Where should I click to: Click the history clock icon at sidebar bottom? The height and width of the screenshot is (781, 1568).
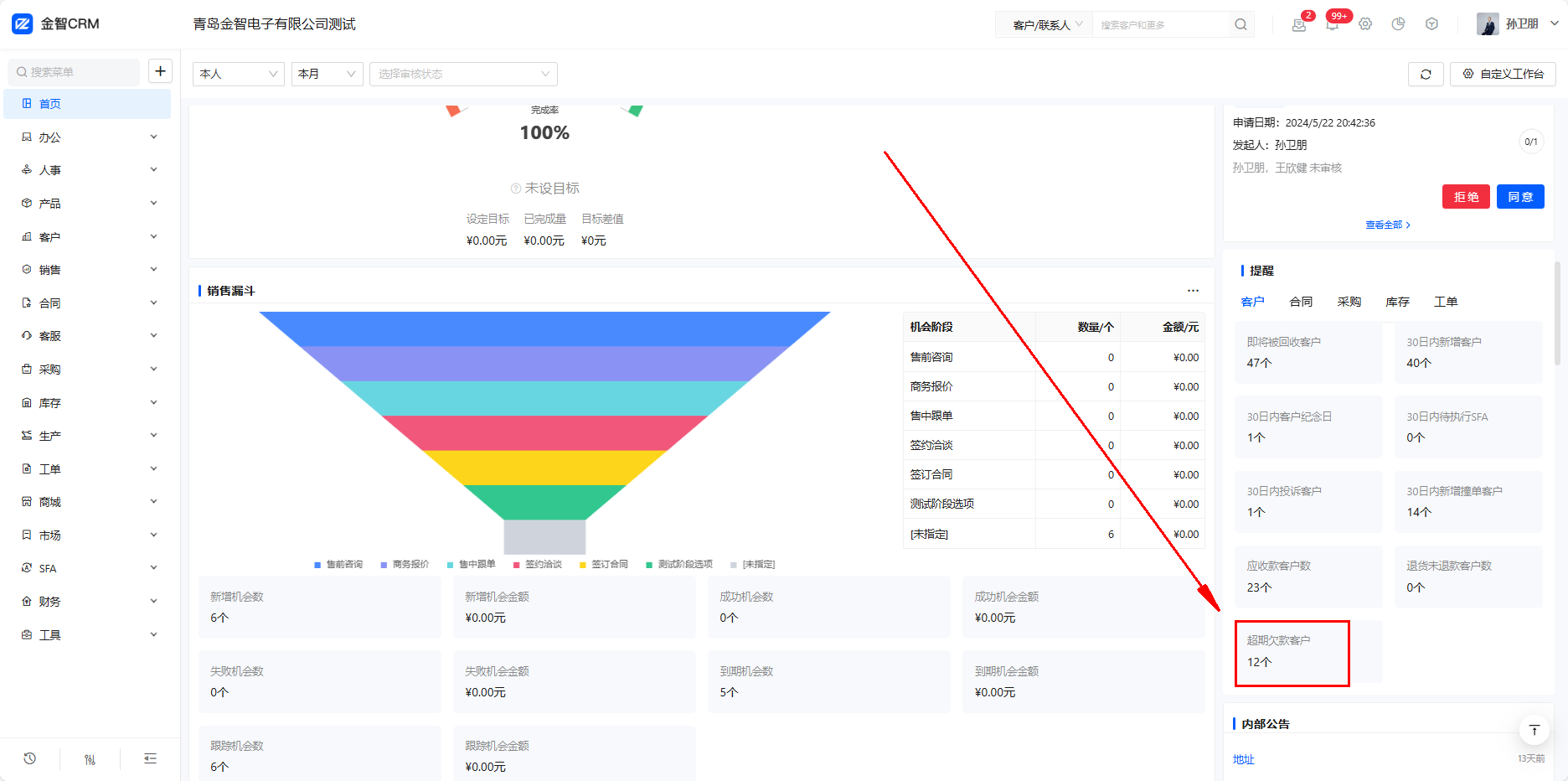point(29,758)
